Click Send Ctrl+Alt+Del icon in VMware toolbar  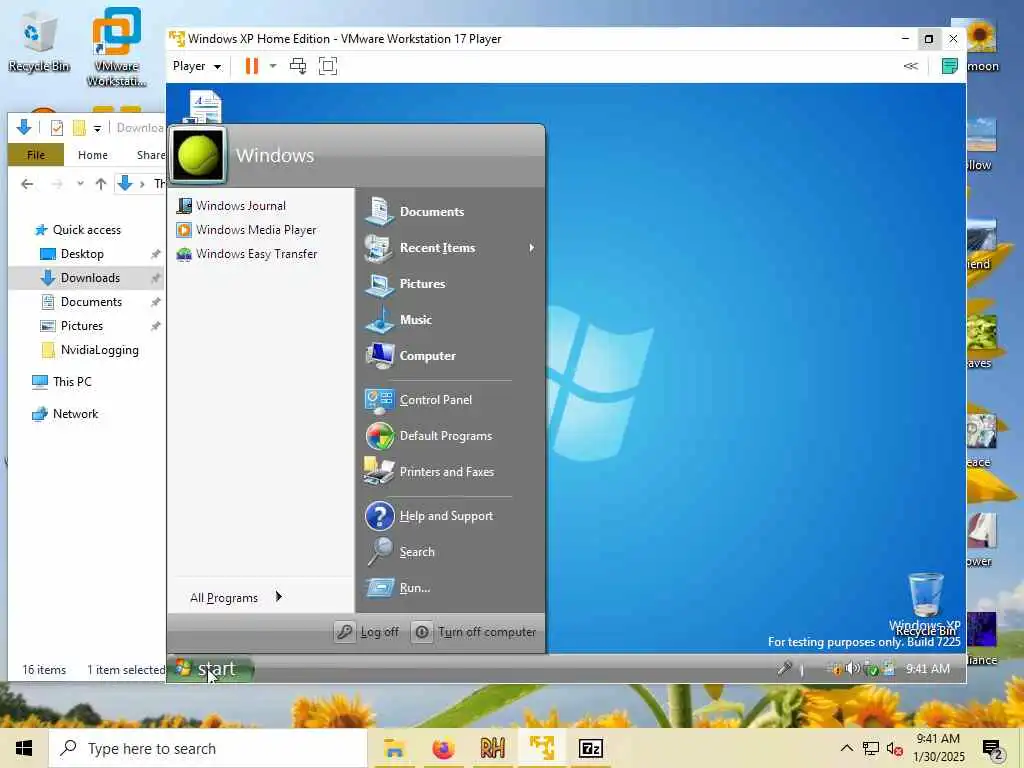[x=298, y=66]
